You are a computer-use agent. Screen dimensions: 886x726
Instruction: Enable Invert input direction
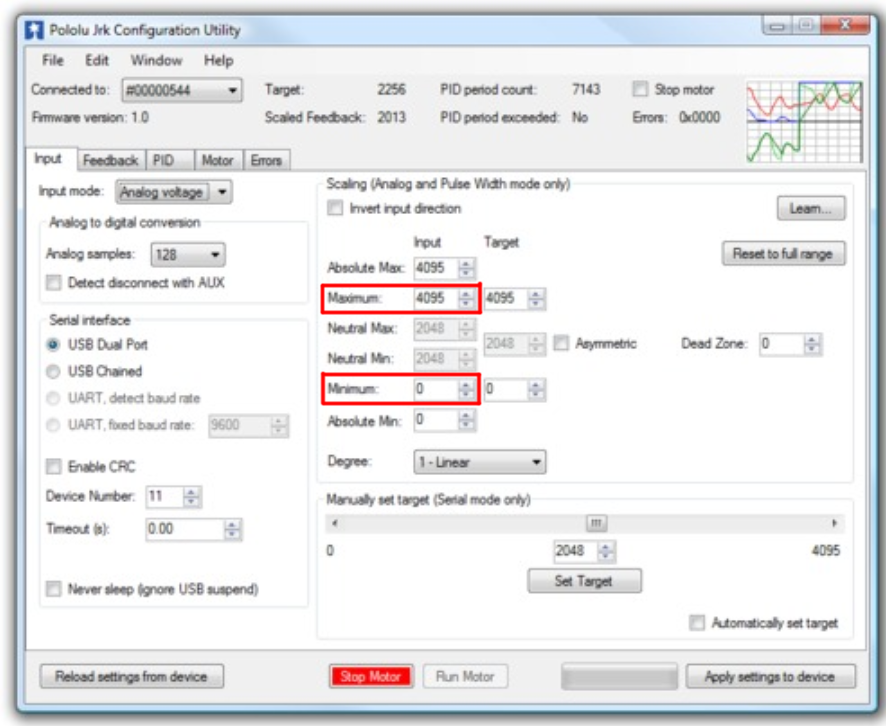tap(335, 208)
